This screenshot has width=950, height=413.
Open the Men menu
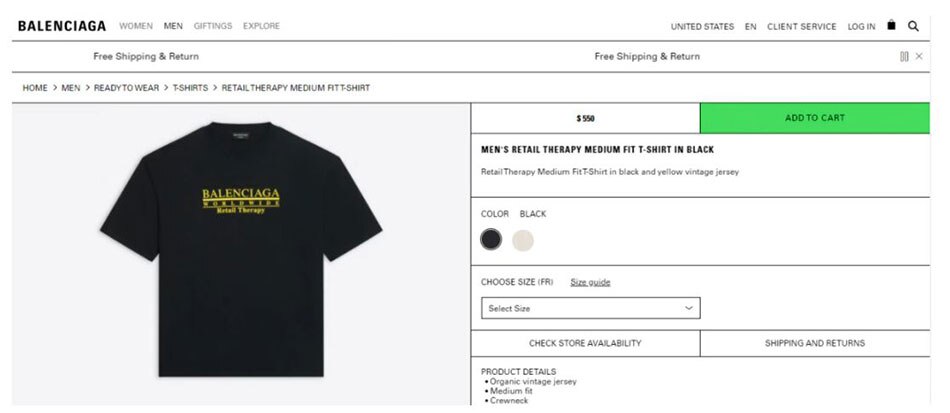(x=173, y=26)
